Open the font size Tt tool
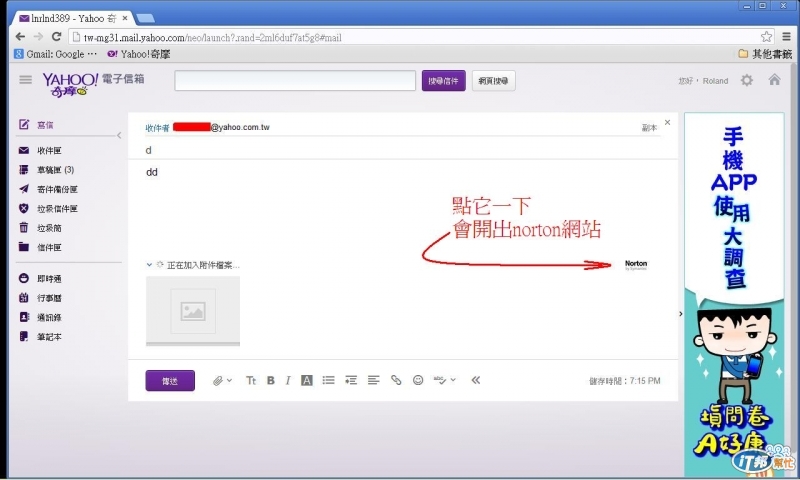 (251, 381)
